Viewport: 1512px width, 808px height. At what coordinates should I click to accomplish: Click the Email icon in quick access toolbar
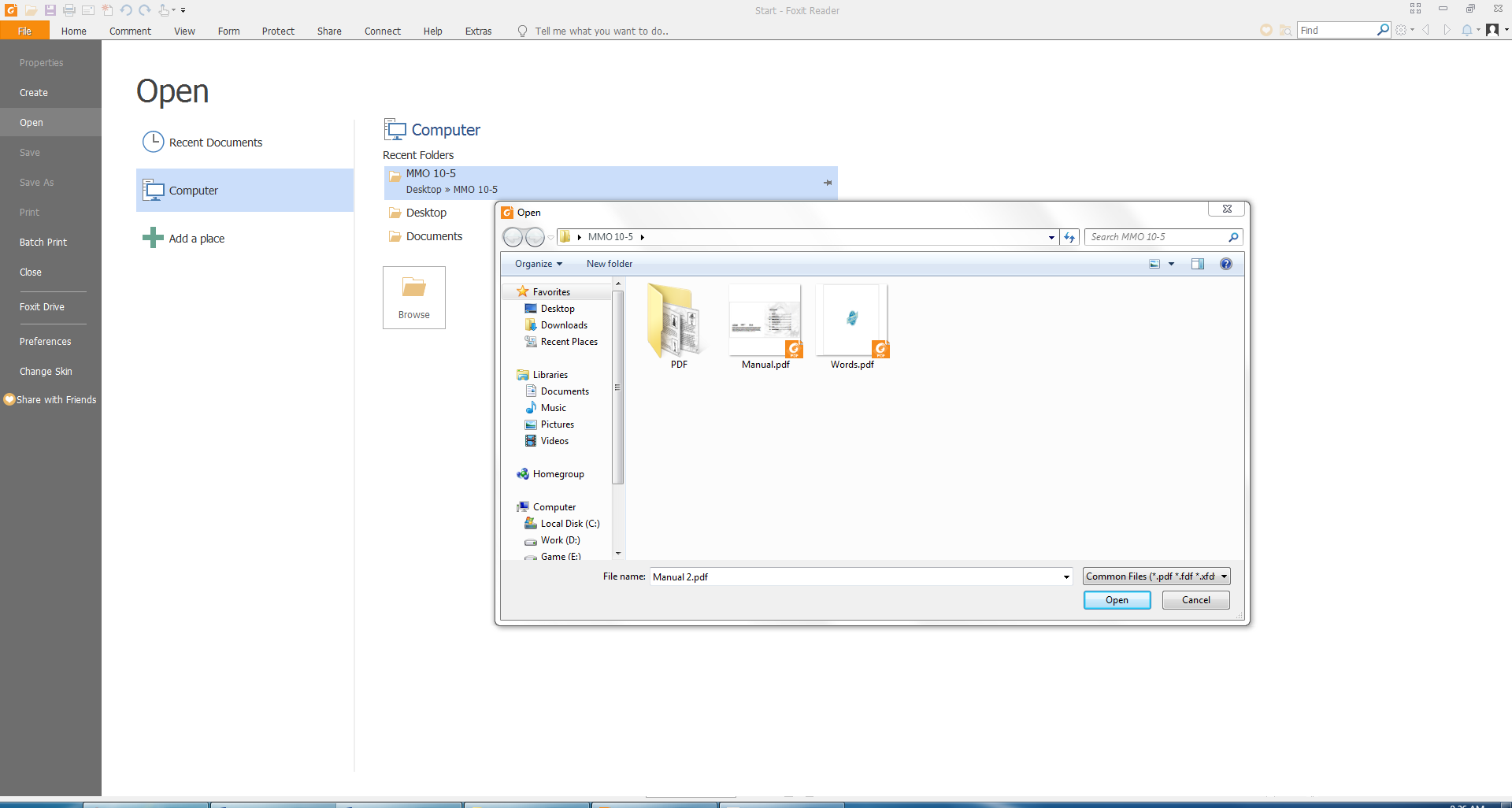[x=88, y=10]
